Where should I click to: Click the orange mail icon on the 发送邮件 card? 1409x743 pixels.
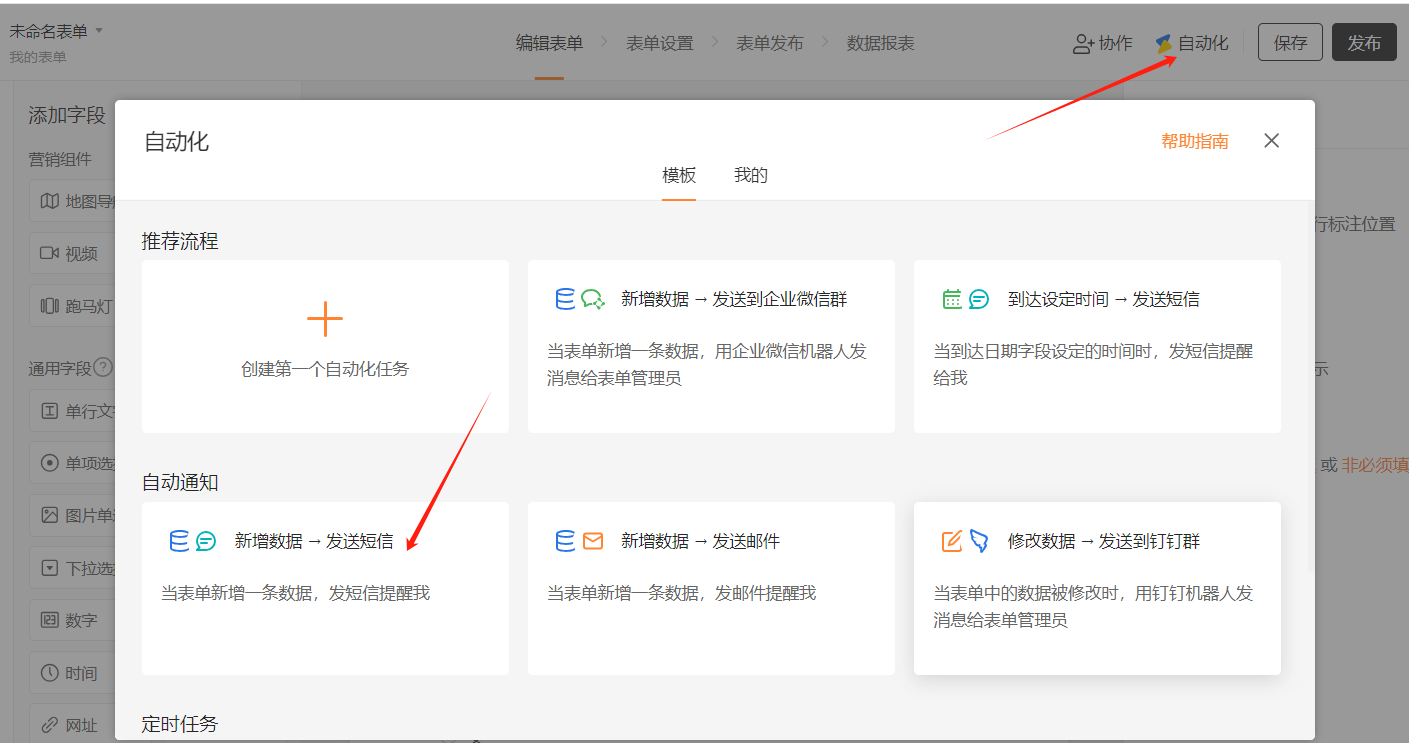[593, 541]
